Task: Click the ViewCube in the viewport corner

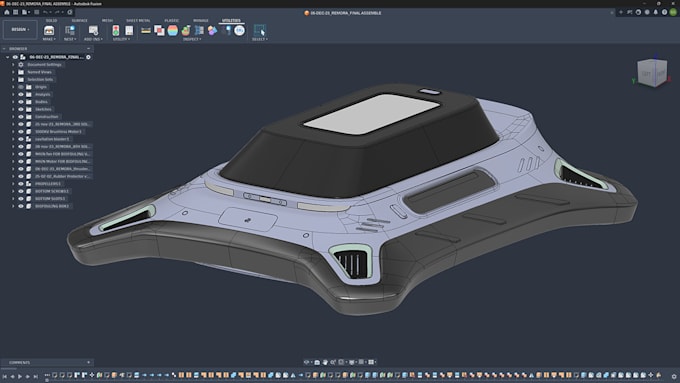Action: point(652,73)
